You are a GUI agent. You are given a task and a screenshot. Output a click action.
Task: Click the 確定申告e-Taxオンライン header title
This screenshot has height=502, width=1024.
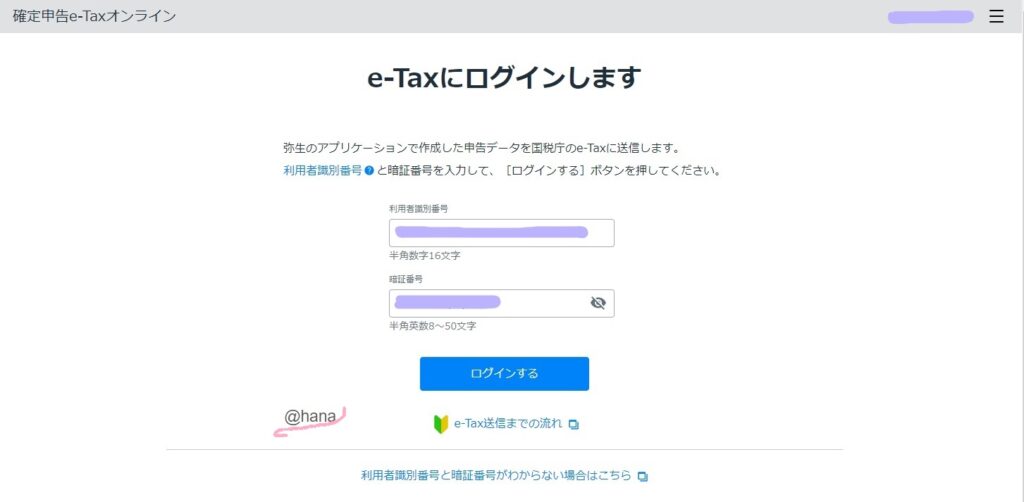click(95, 16)
